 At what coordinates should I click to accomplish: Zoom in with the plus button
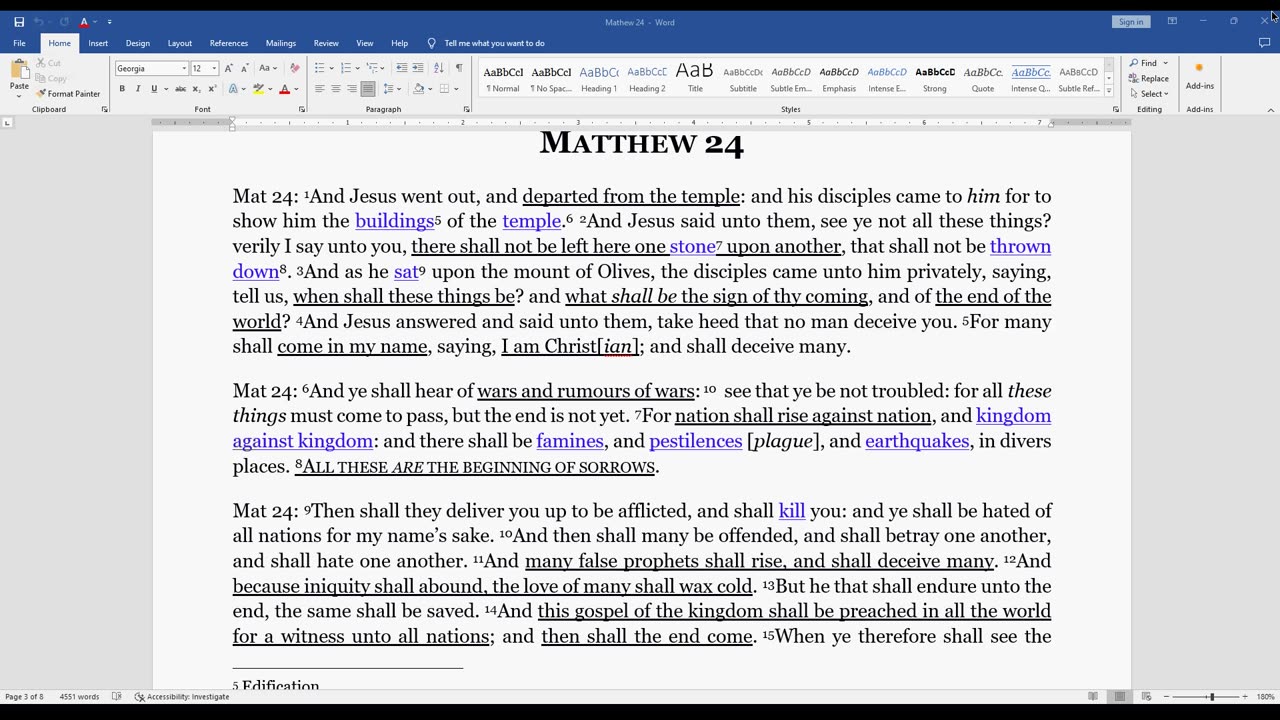click(1245, 697)
